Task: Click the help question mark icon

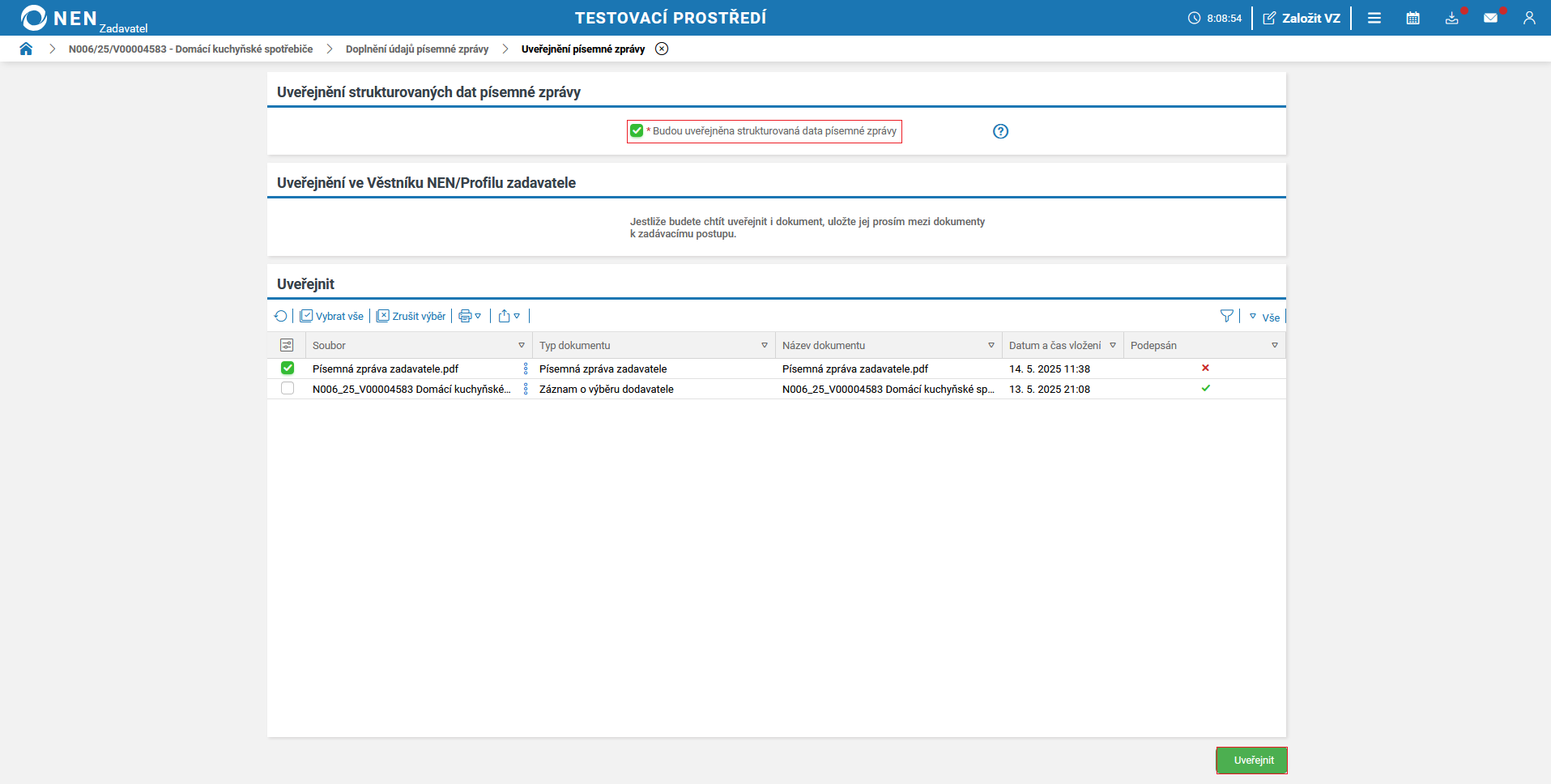Action: click(1001, 131)
